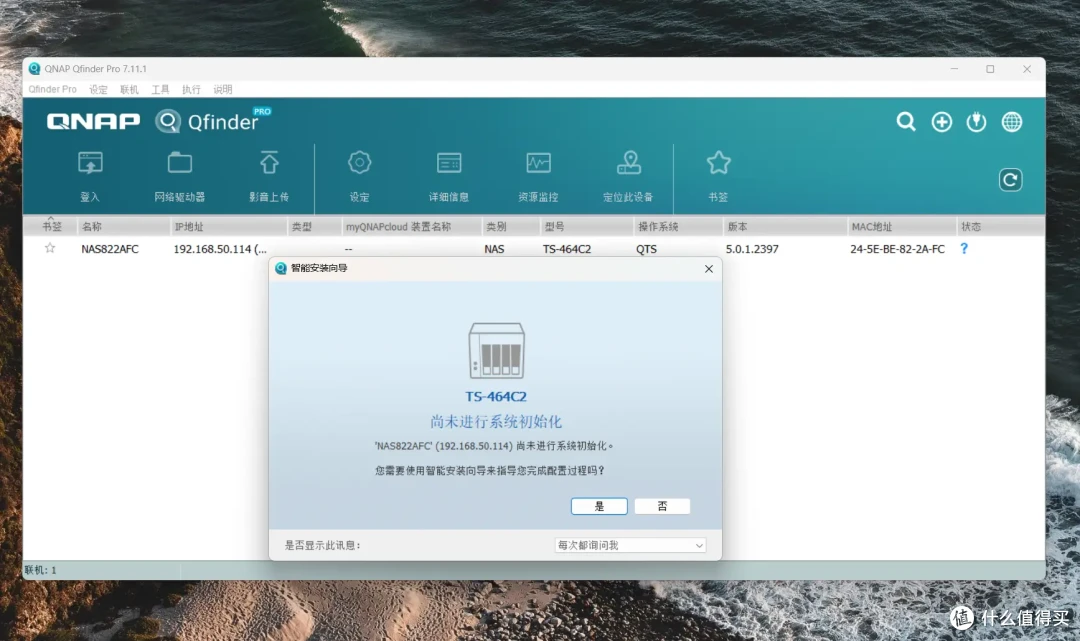This screenshot has height=641, width=1080.
Task: Sort by the 操作系统 column header
Action: [678, 227]
